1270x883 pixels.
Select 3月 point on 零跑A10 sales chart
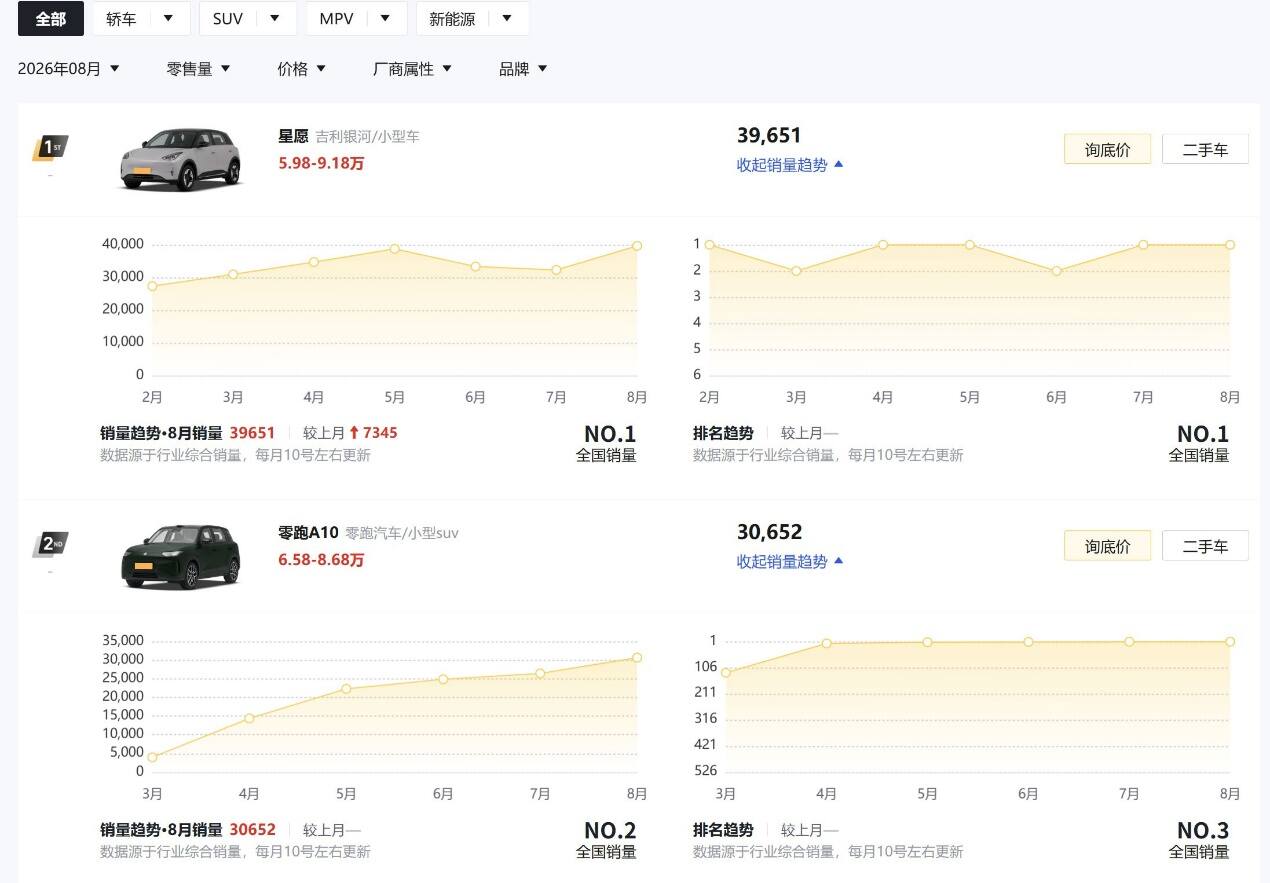tap(152, 757)
